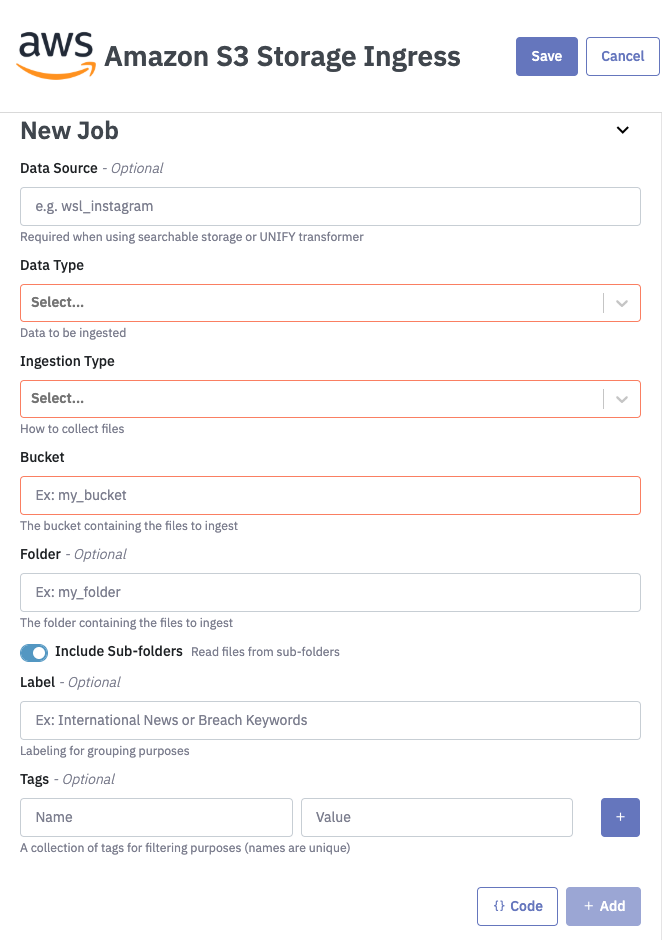Collapse the New Job section chevron
The image size is (662, 940).
click(x=622, y=130)
